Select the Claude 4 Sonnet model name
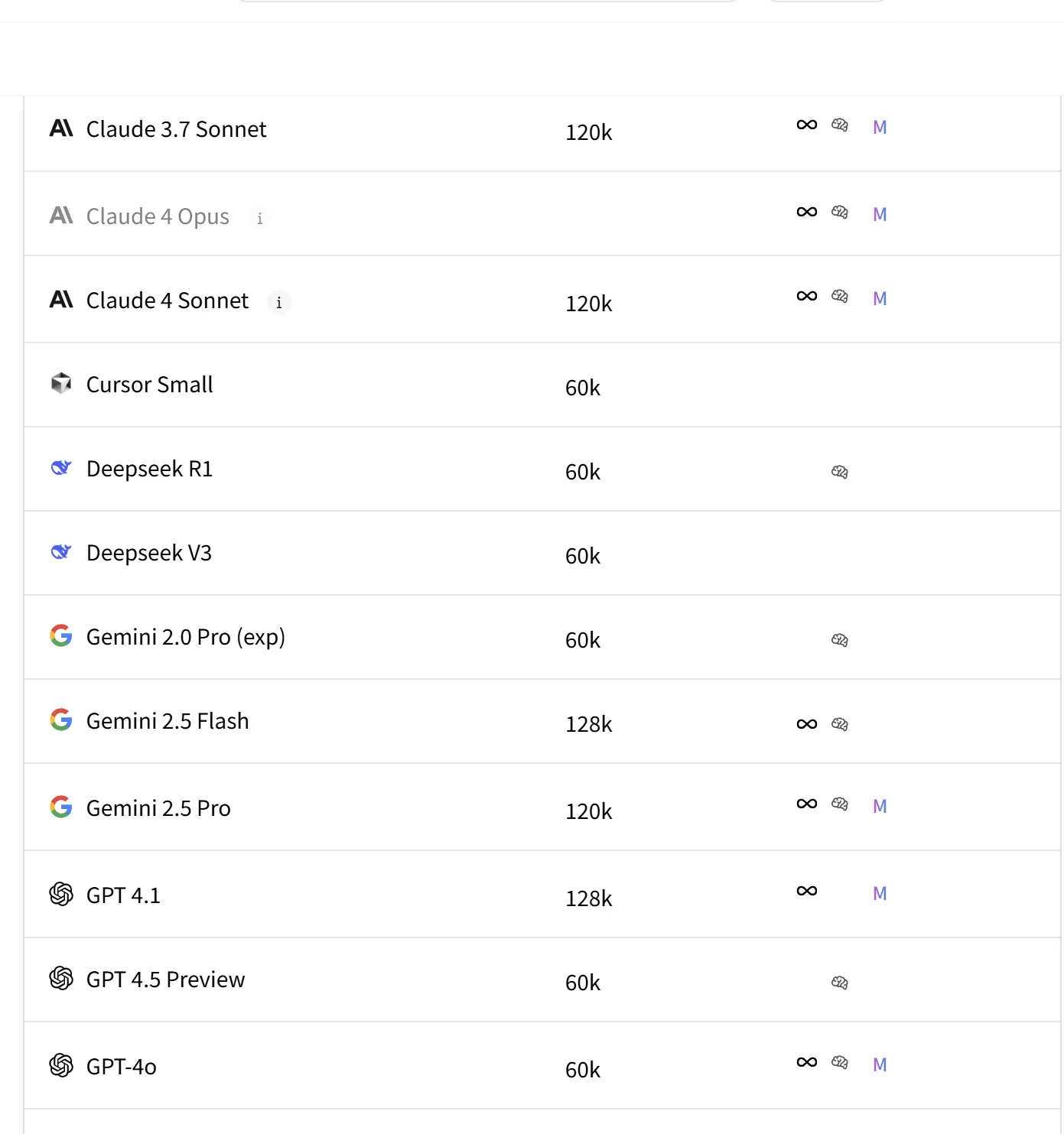 (x=168, y=301)
